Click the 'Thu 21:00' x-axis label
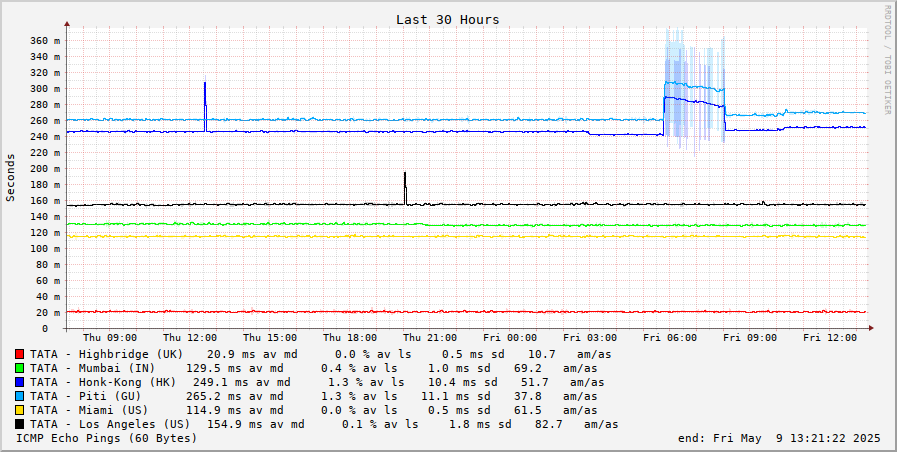Screen dimensions: 897x452 click(x=430, y=338)
